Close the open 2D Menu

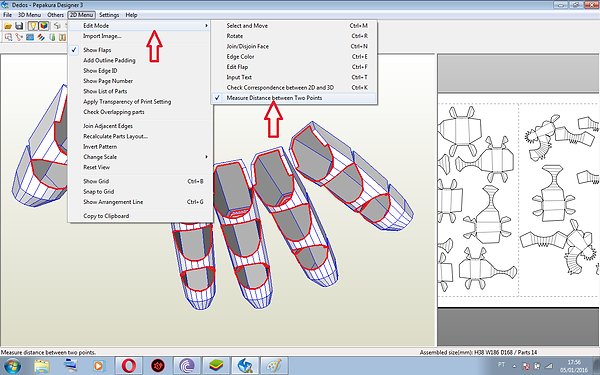tap(82, 15)
